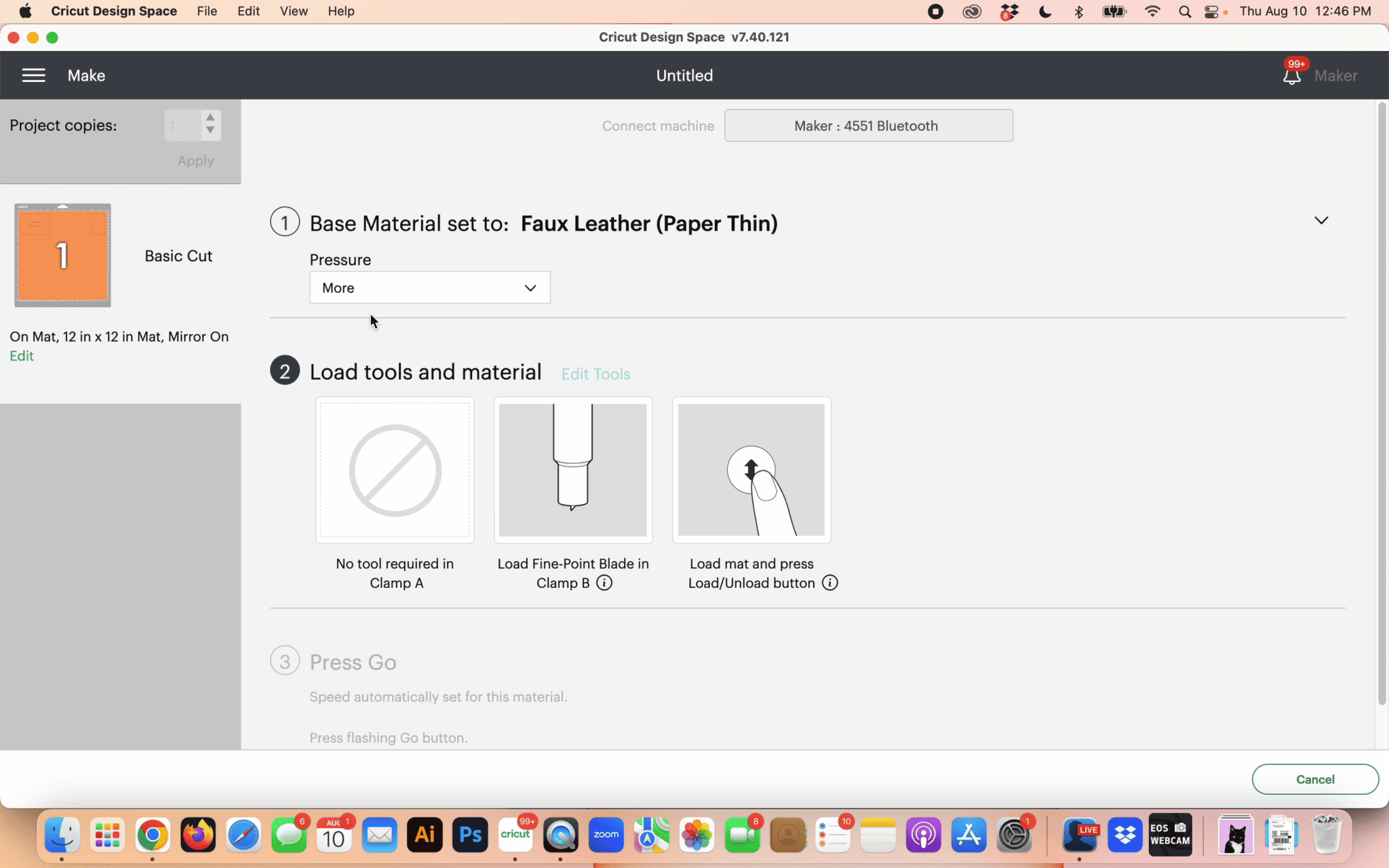Open Maker 4551 Bluetooth machine selector
1389x868 pixels.
[868, 126]
